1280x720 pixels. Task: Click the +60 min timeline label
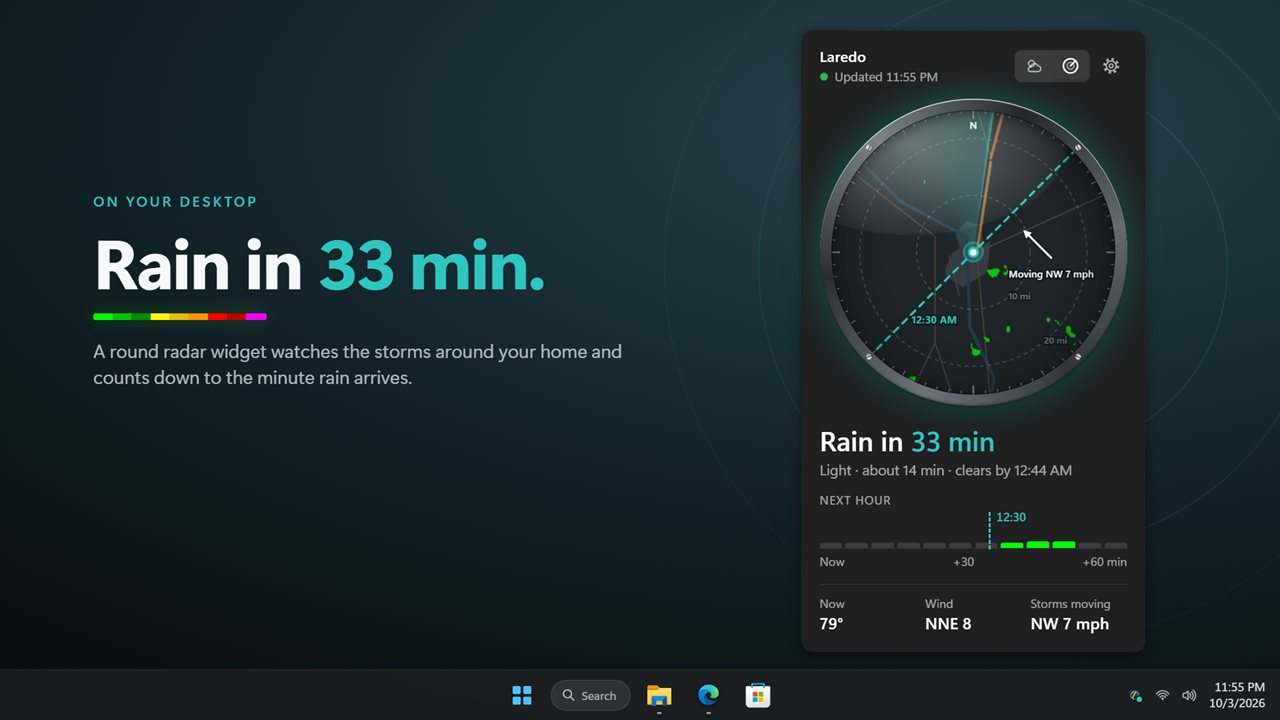[1105, 562]
